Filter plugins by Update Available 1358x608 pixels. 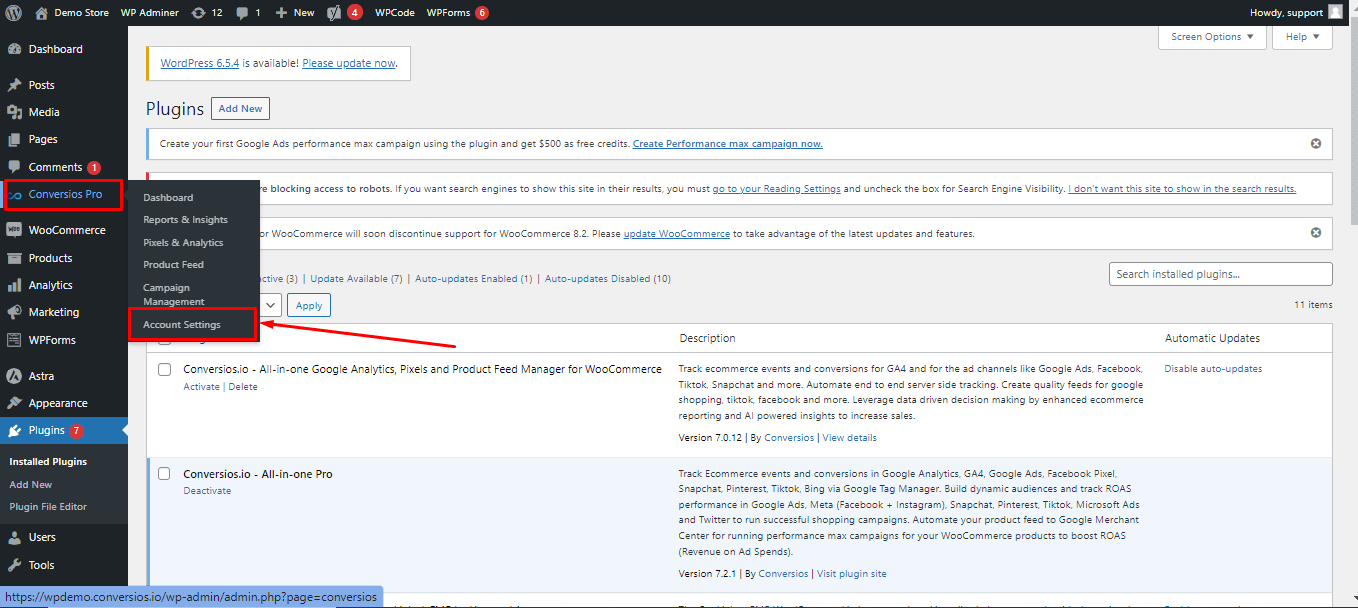(356, 279)
